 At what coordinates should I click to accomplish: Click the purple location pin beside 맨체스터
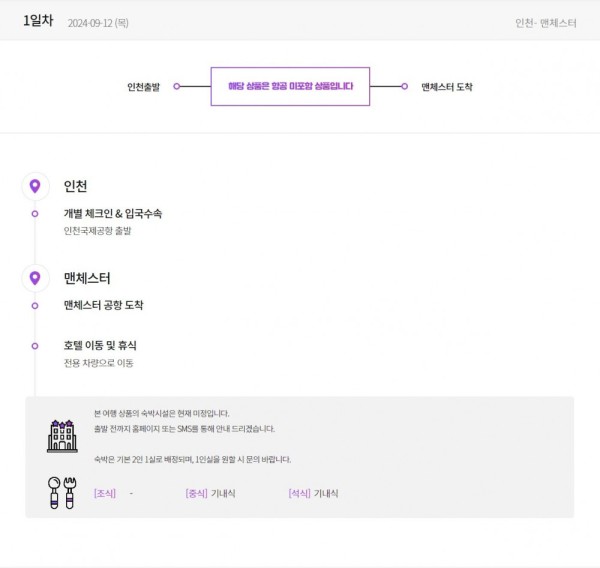(x=35, y=278)
